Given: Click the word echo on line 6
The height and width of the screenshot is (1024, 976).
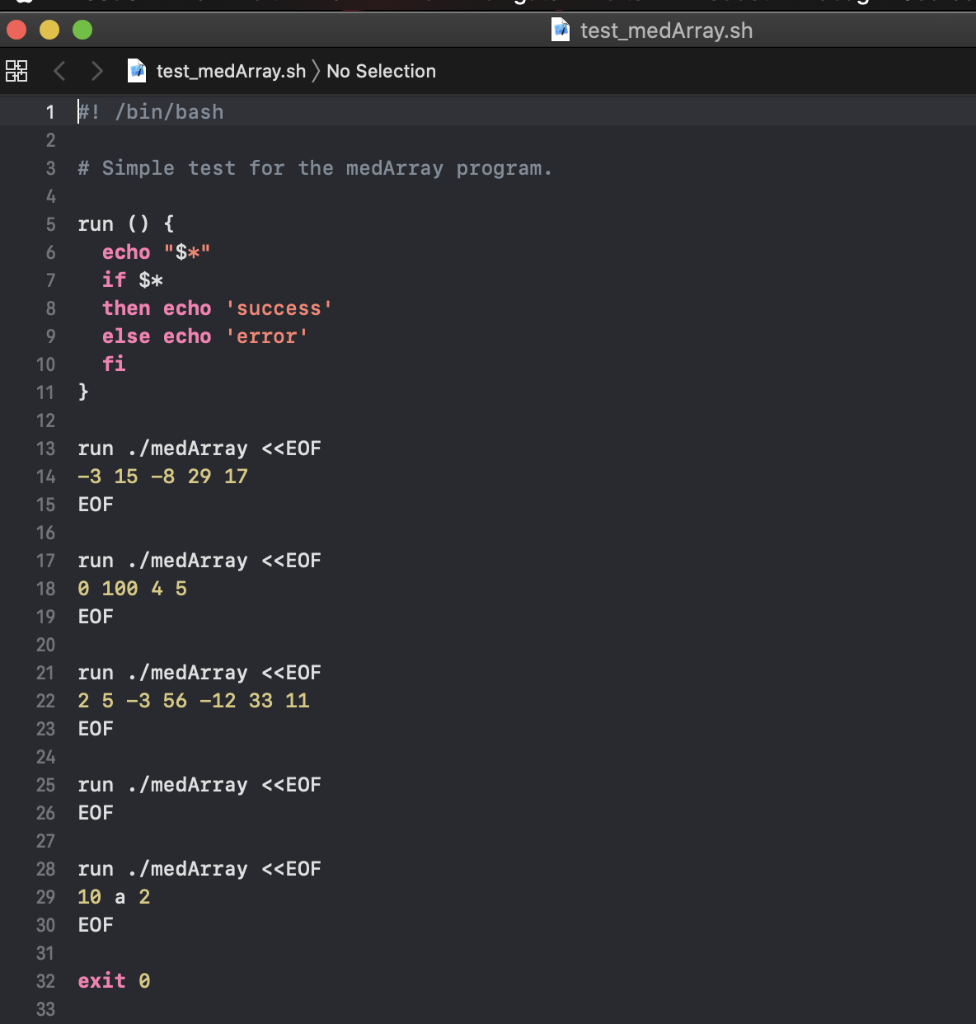Looking at the screenshot, I should pos(126,252).
